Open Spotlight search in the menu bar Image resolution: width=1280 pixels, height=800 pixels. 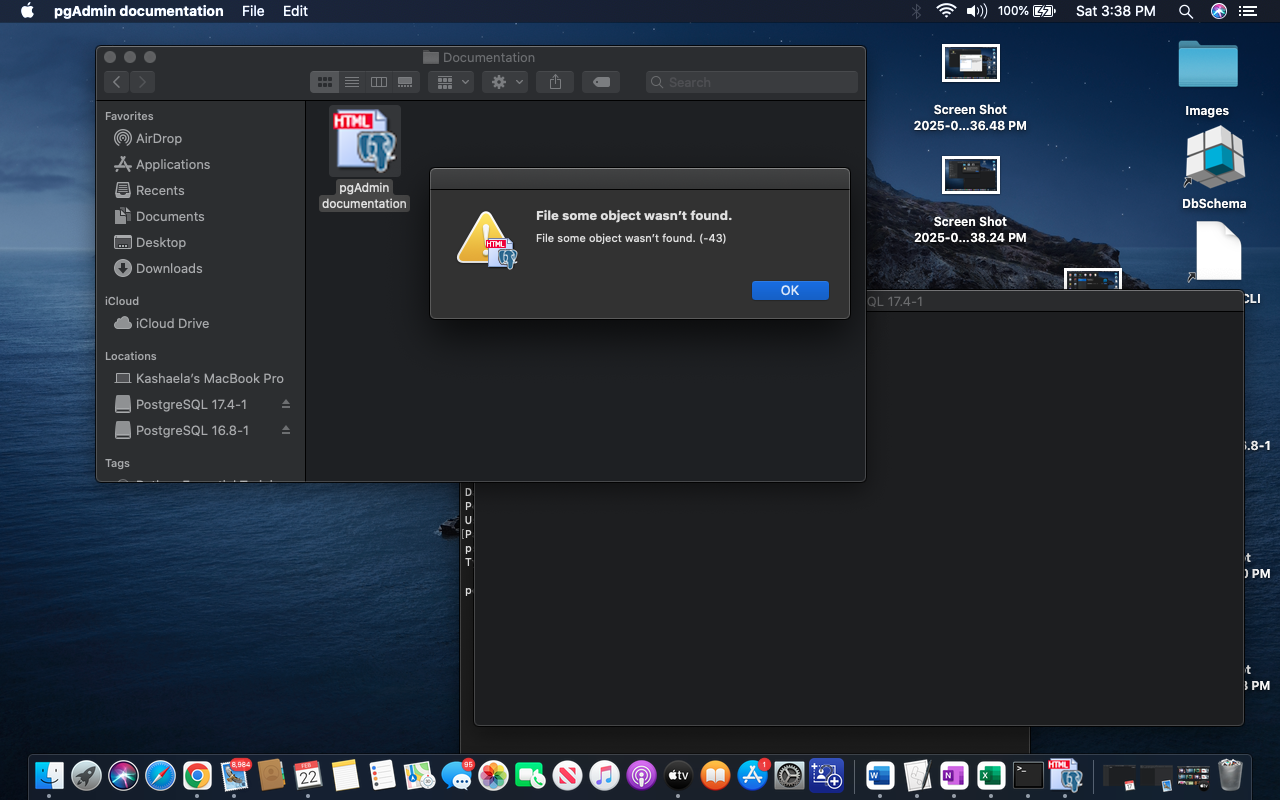[1185, 11]
